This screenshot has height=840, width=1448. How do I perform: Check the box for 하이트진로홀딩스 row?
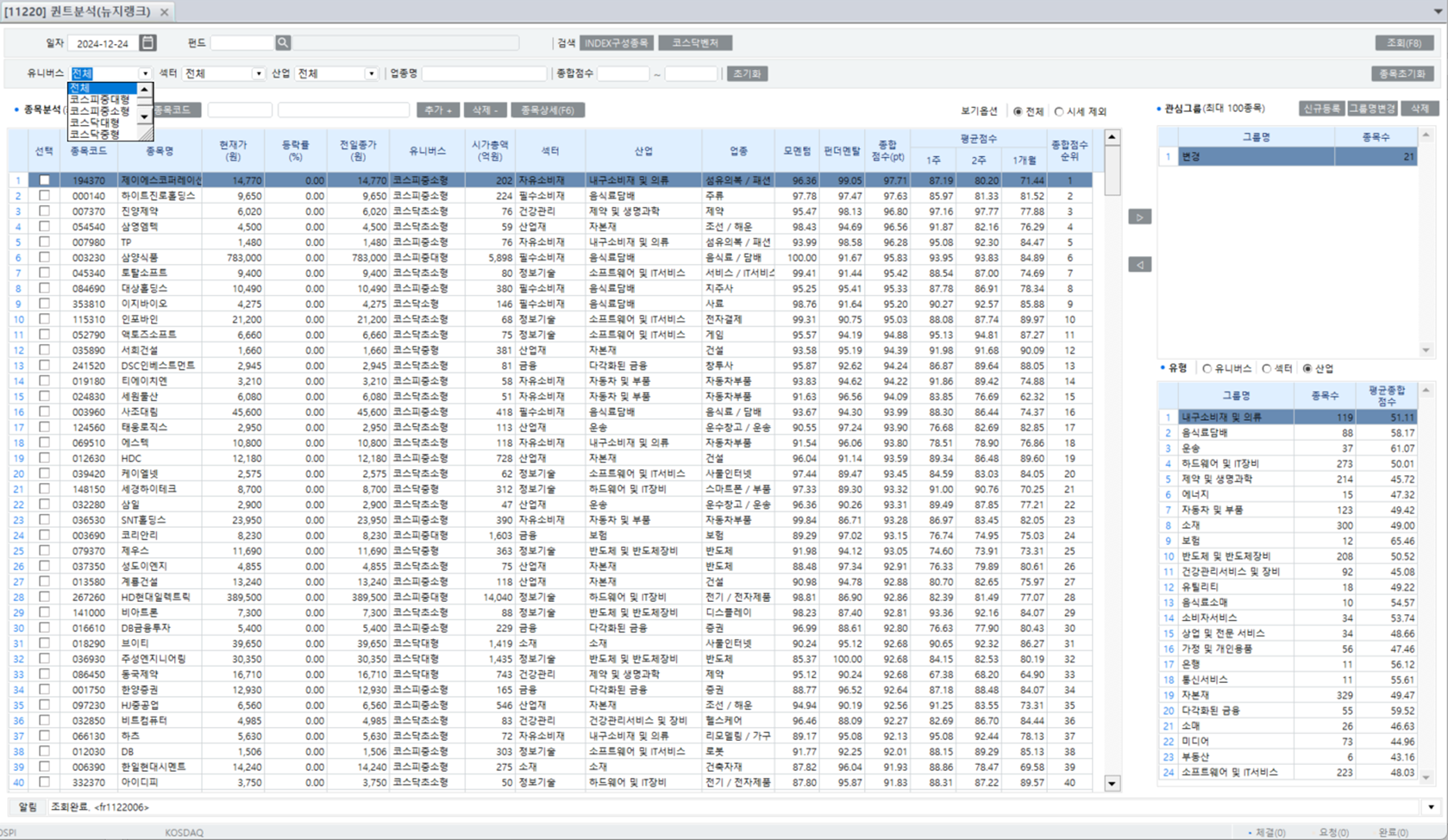coord(44,196)
